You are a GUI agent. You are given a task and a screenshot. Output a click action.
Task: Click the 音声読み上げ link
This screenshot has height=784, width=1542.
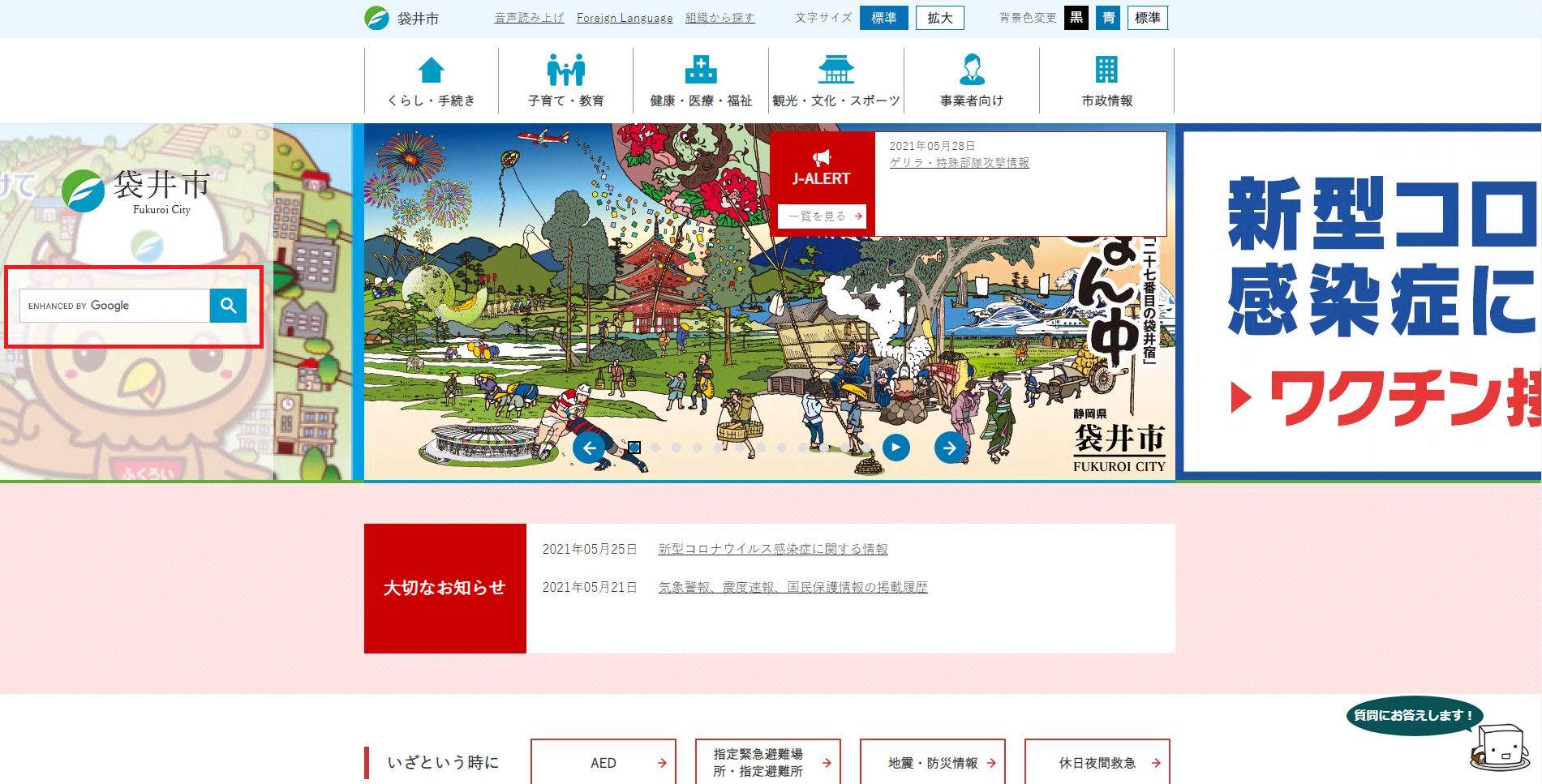click(530, 18)
